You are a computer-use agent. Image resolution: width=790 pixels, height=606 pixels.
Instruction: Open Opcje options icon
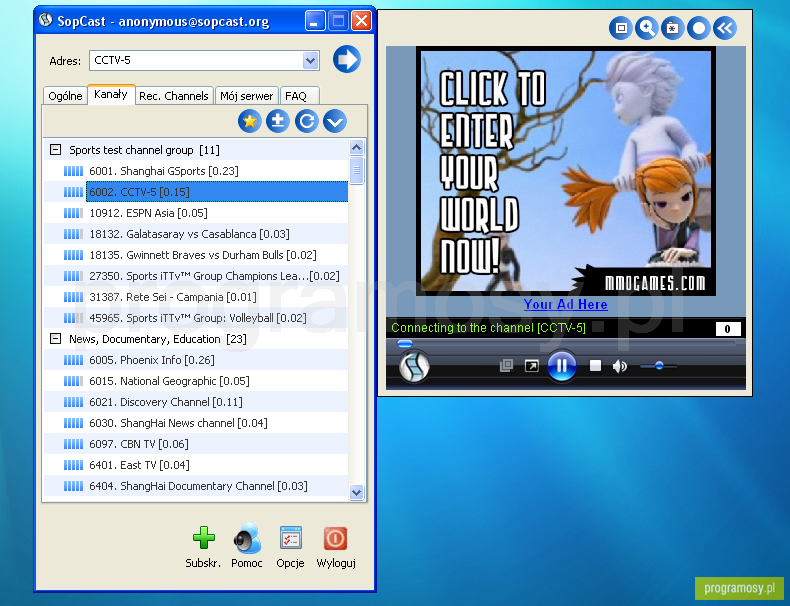pyautogui.click(x=291, y=538)
